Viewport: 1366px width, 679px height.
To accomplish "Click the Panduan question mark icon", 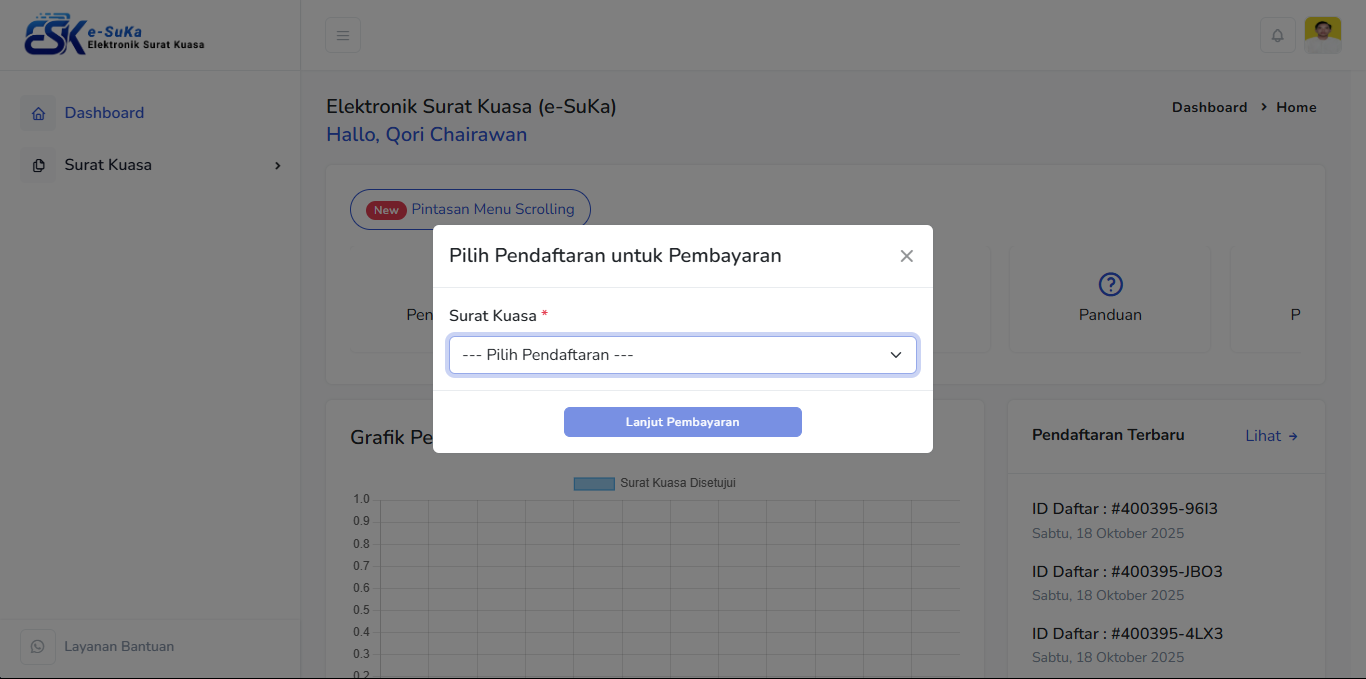I will pos(1110,284).
